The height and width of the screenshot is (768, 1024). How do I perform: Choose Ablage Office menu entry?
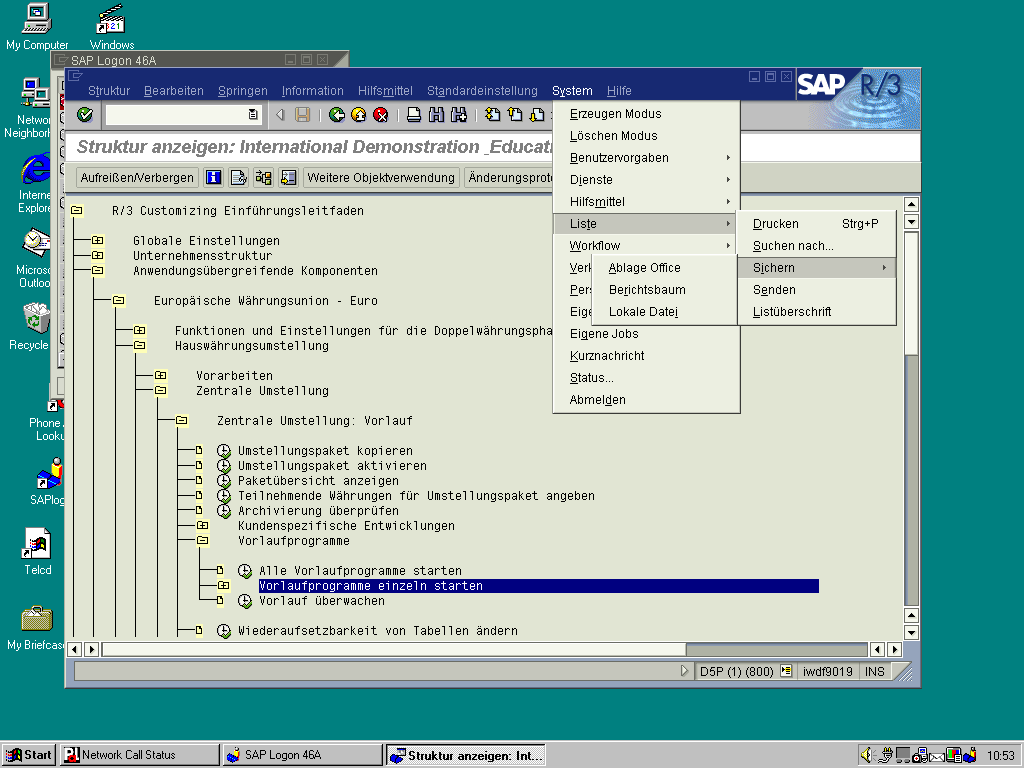[664, 267]
